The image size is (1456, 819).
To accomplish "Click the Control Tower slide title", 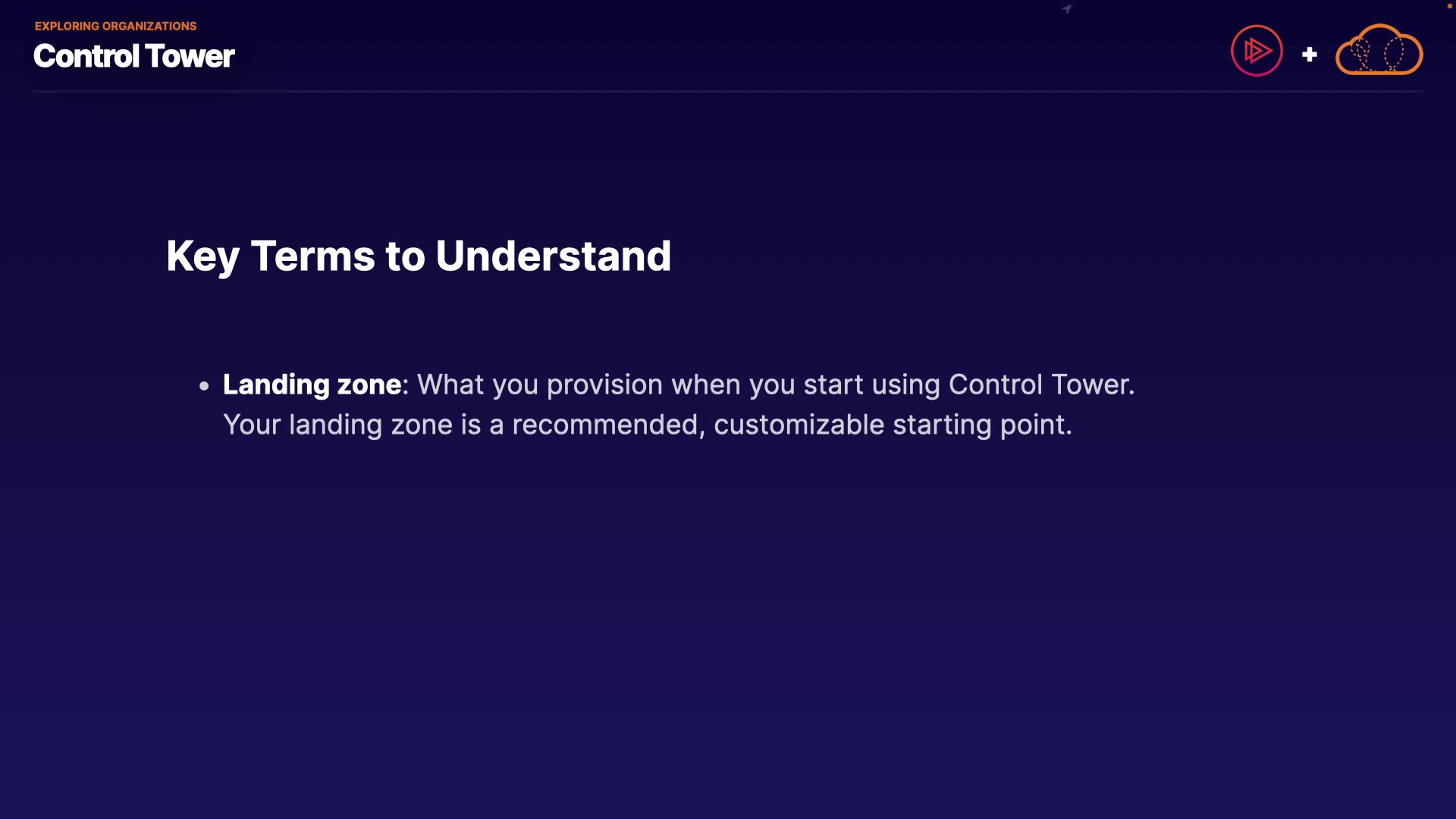I will pyautogui.click(x=133, y=56).
